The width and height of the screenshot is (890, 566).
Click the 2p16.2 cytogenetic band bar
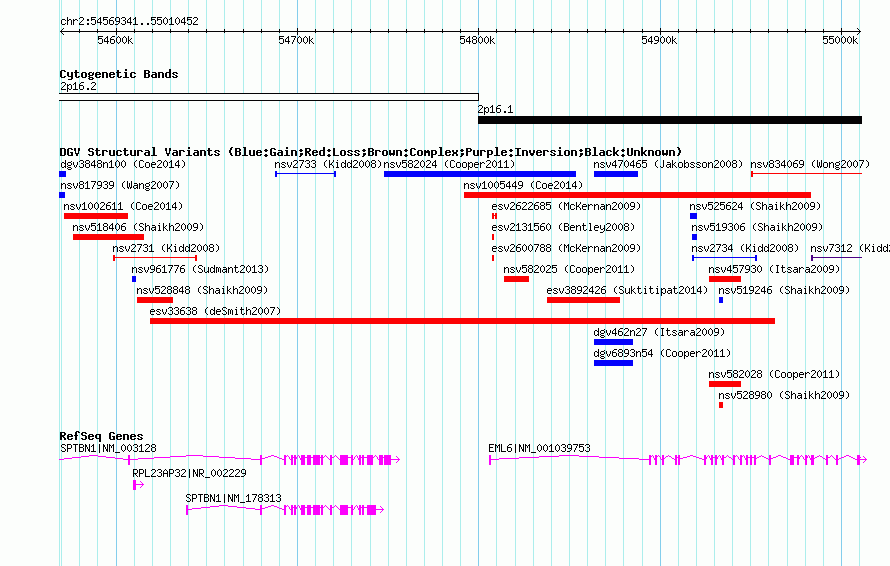click(269, 97)
